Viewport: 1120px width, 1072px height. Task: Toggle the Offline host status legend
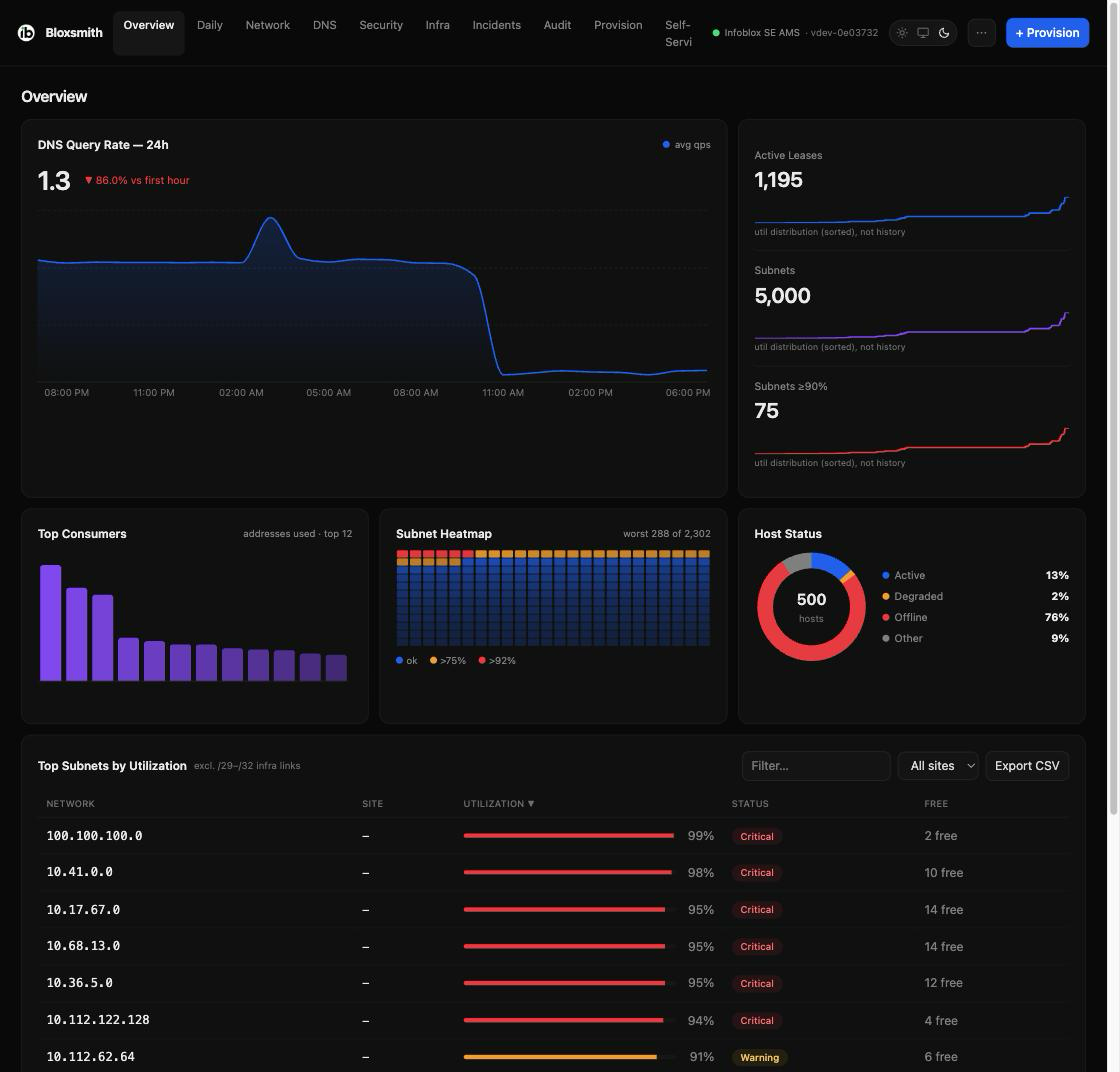pyautogui.click(x=905, y=617)
